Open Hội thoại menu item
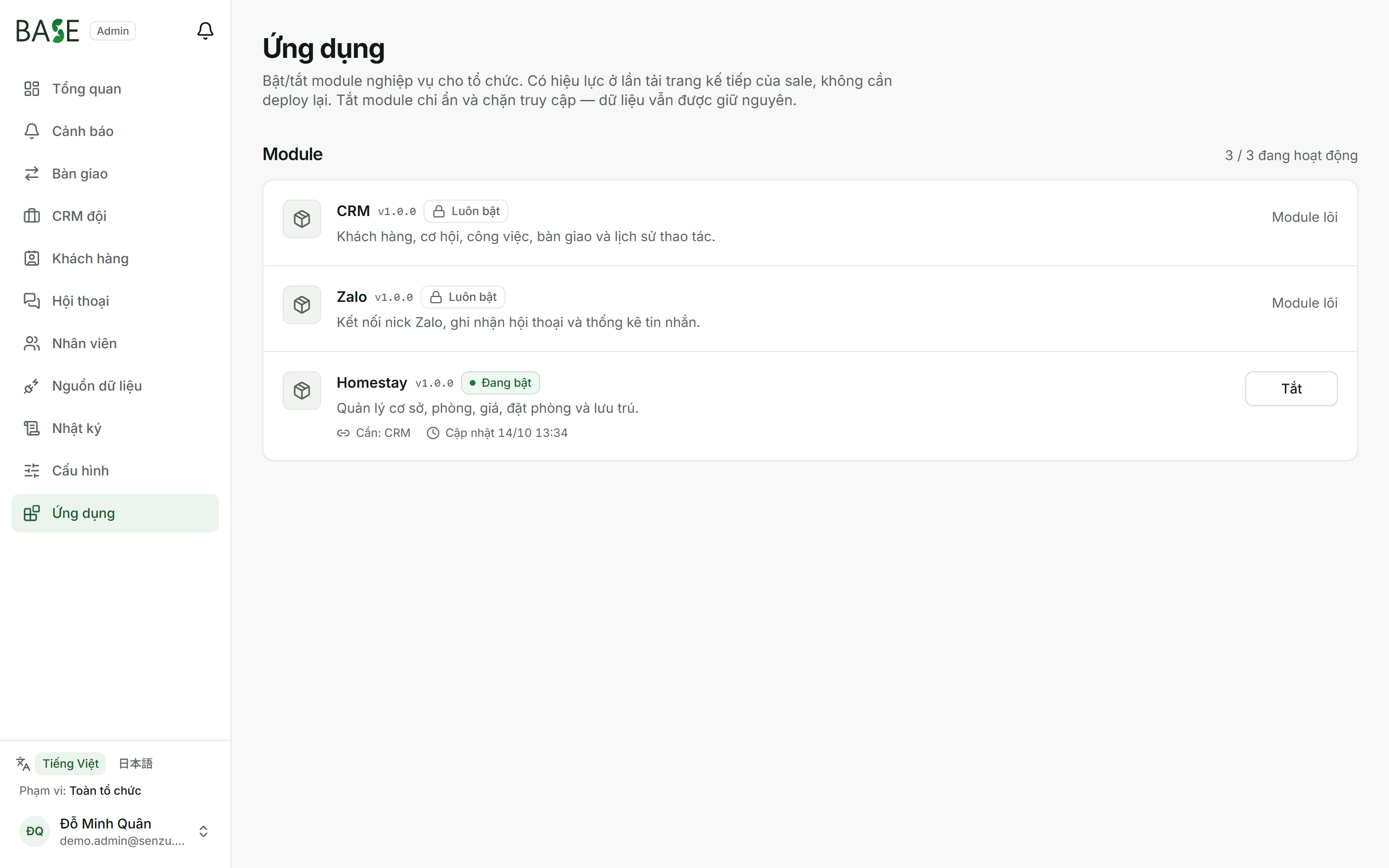The height and width of the screenshot is (868, 1389). click(115, 301)
